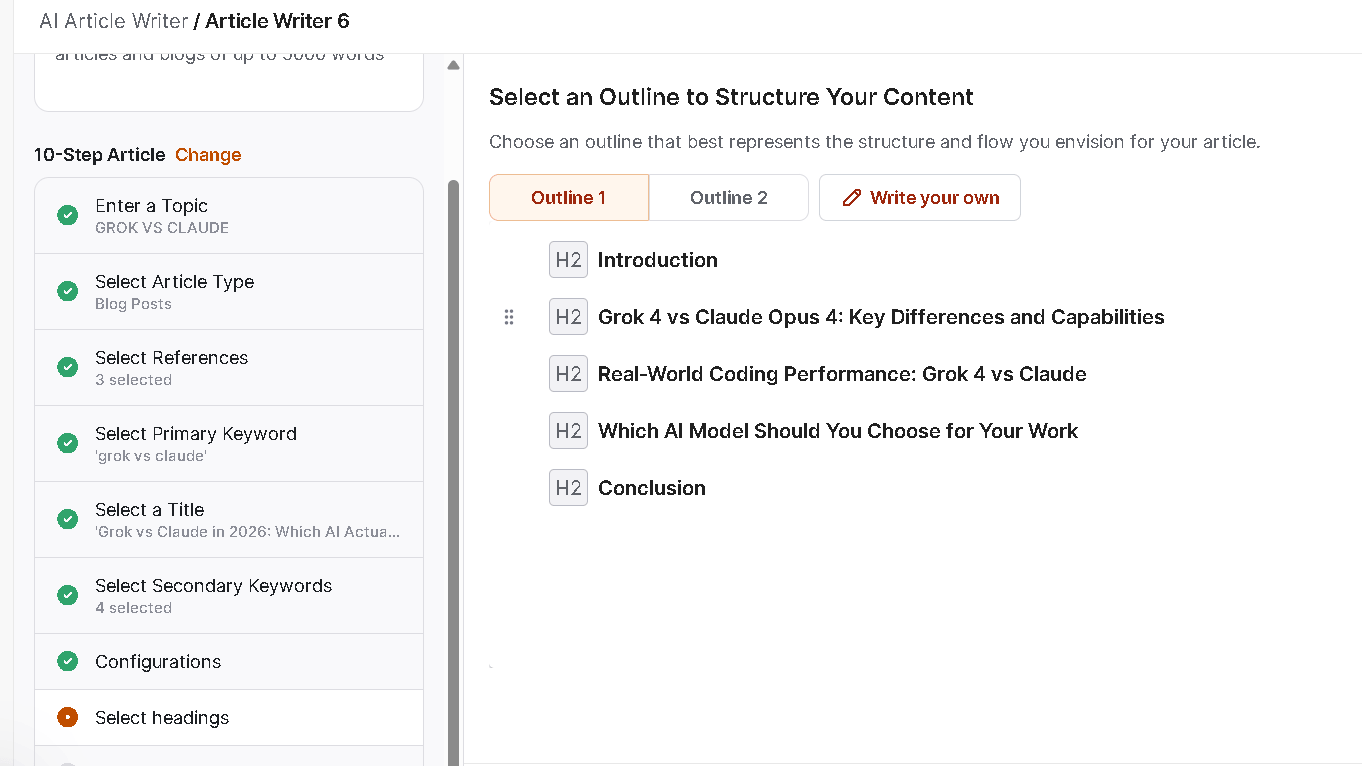This screenshot has width=1362, height=766.
Task: Go to the Select headings step
Action: (x=229, y=718)
